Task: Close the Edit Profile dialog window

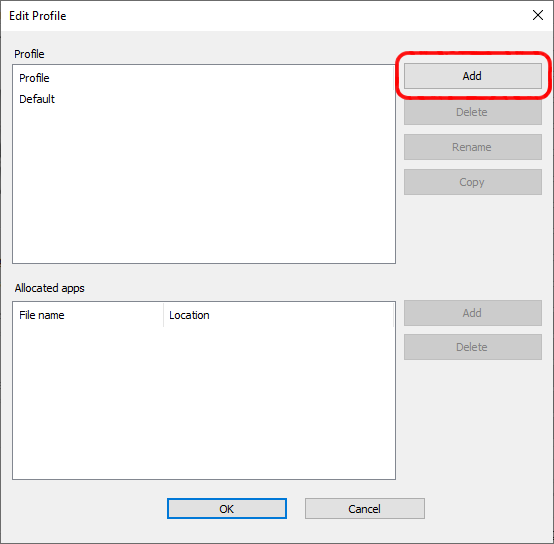Action: (538, 15)
